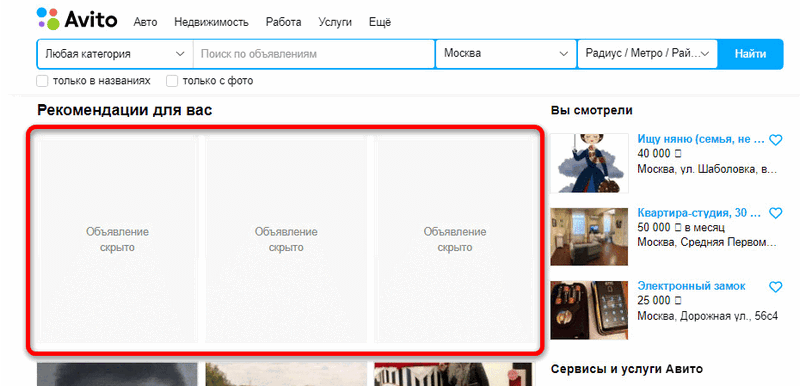Open the studio apartment photo thumbnail
800x386 pixels.
(x=589, y=237)
